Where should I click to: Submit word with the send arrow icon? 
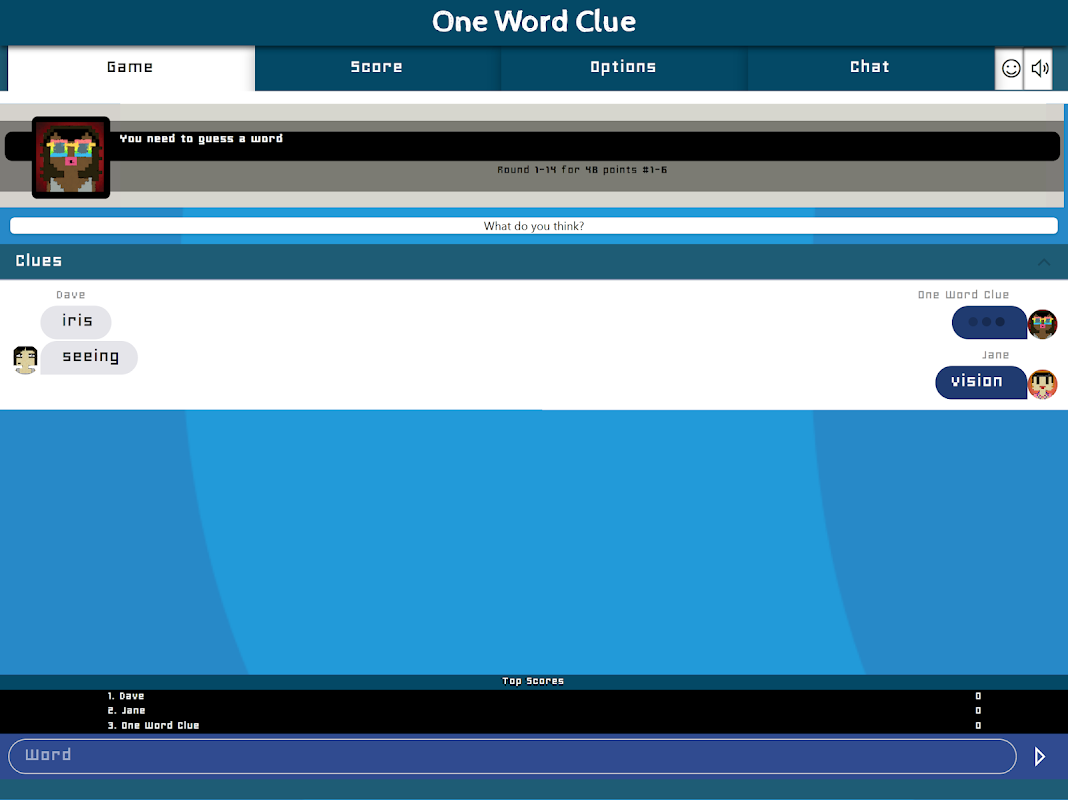click(x=1039, y=756)
